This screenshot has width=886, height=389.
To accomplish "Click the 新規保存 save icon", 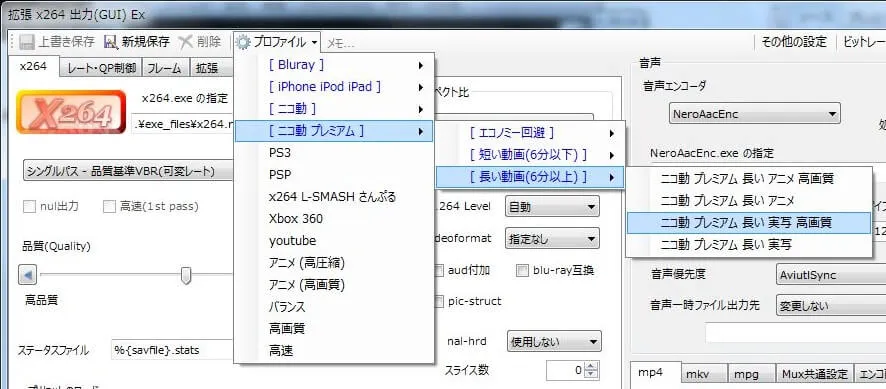I will click(x=111, y=42).
